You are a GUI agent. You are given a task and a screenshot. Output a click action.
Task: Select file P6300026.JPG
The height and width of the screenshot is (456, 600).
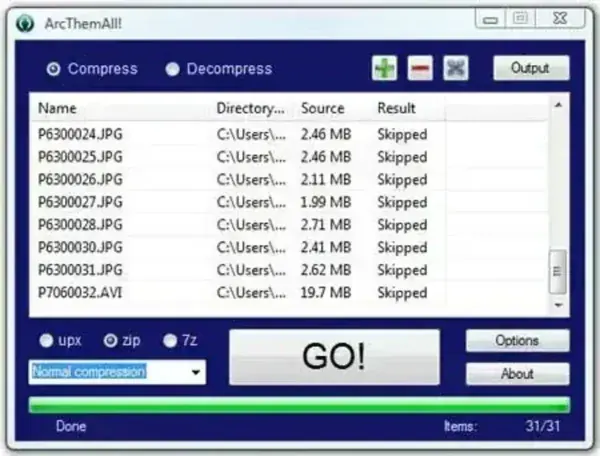tap(80, 180)
